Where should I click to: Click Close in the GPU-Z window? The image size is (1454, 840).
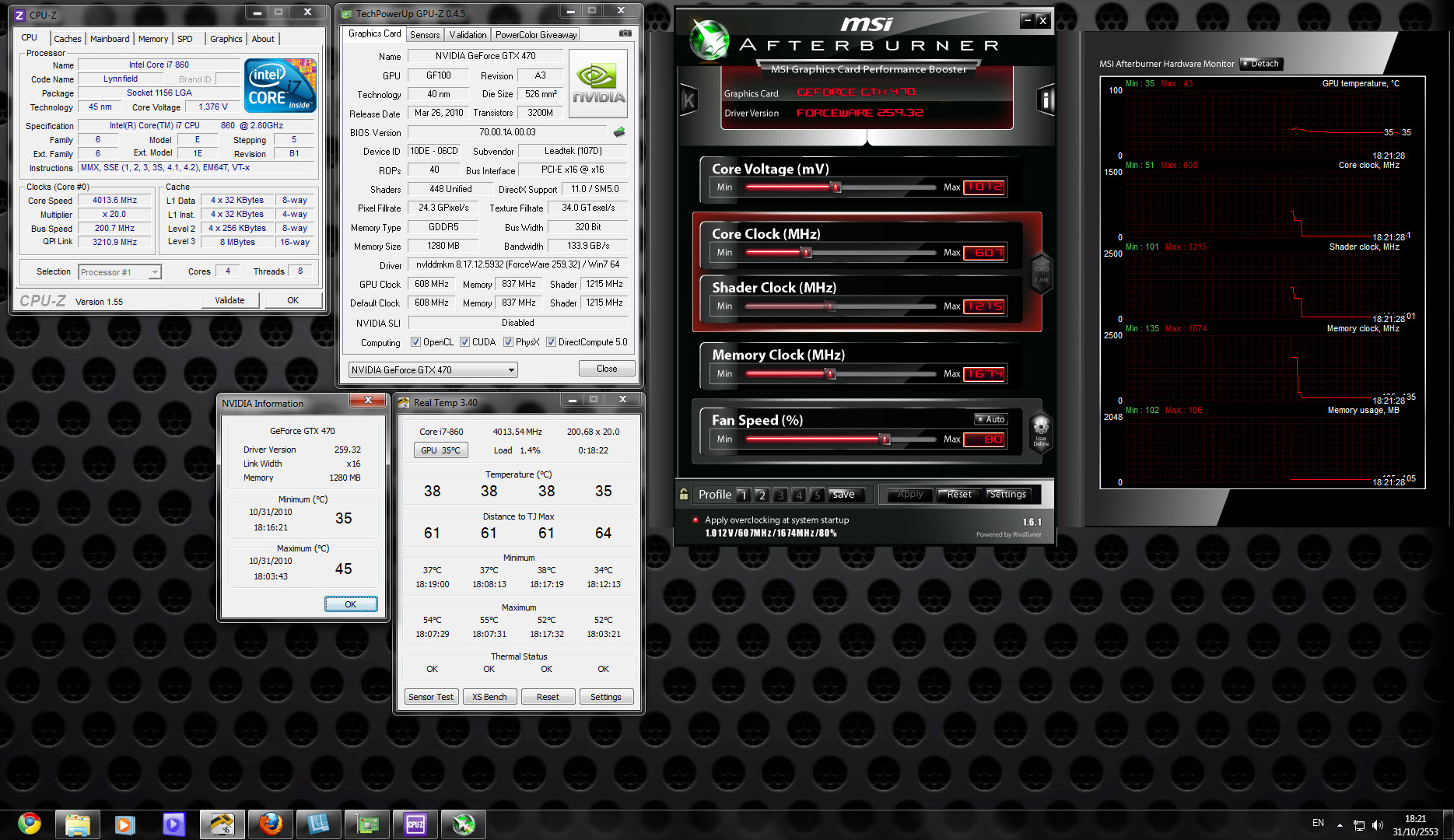(607, 369)
